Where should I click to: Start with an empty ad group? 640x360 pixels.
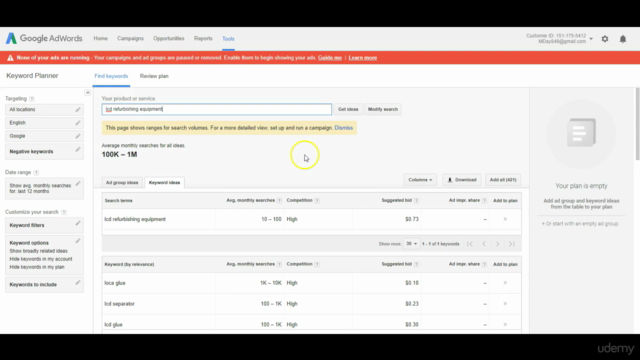click(x=580, y=224)
